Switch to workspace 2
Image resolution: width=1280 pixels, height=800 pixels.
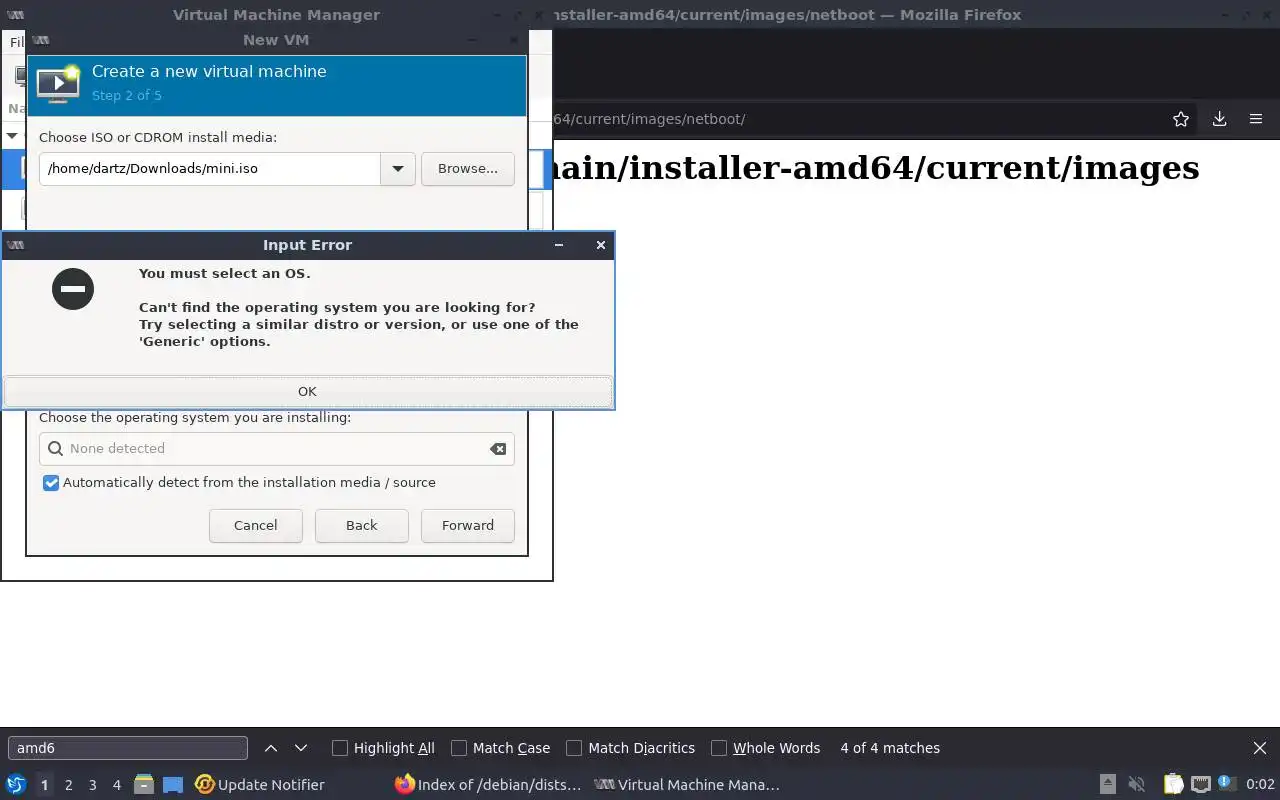68,785
